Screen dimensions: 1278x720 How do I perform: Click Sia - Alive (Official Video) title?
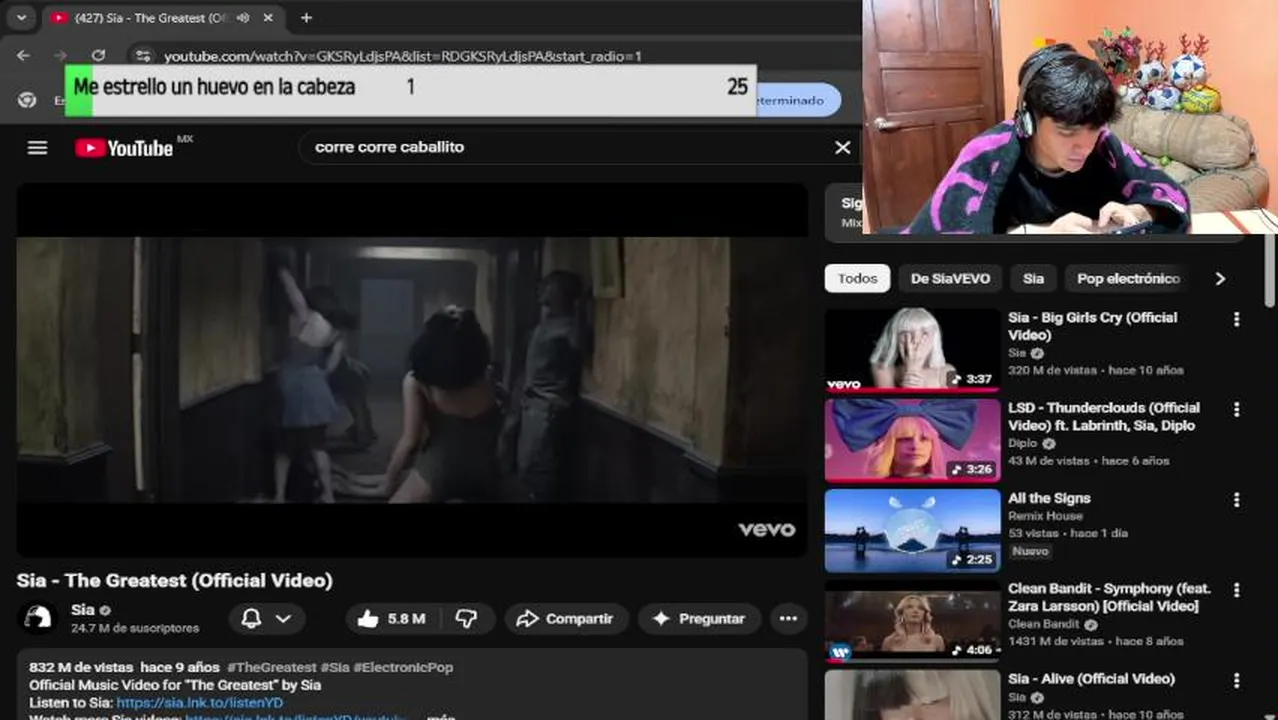coord(1091,679)
